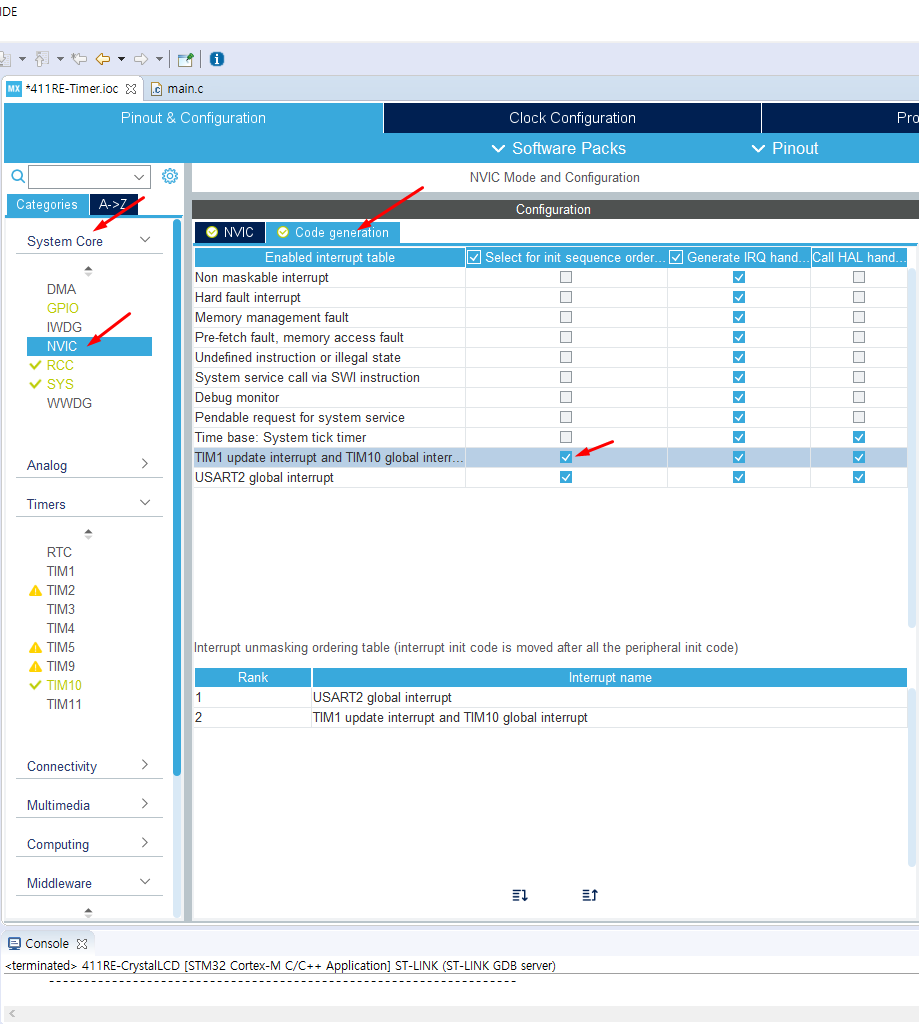Screen dimensions: 919x1024
Task: Select TIM10 in the Timers list
Action: tap(64, 685)
